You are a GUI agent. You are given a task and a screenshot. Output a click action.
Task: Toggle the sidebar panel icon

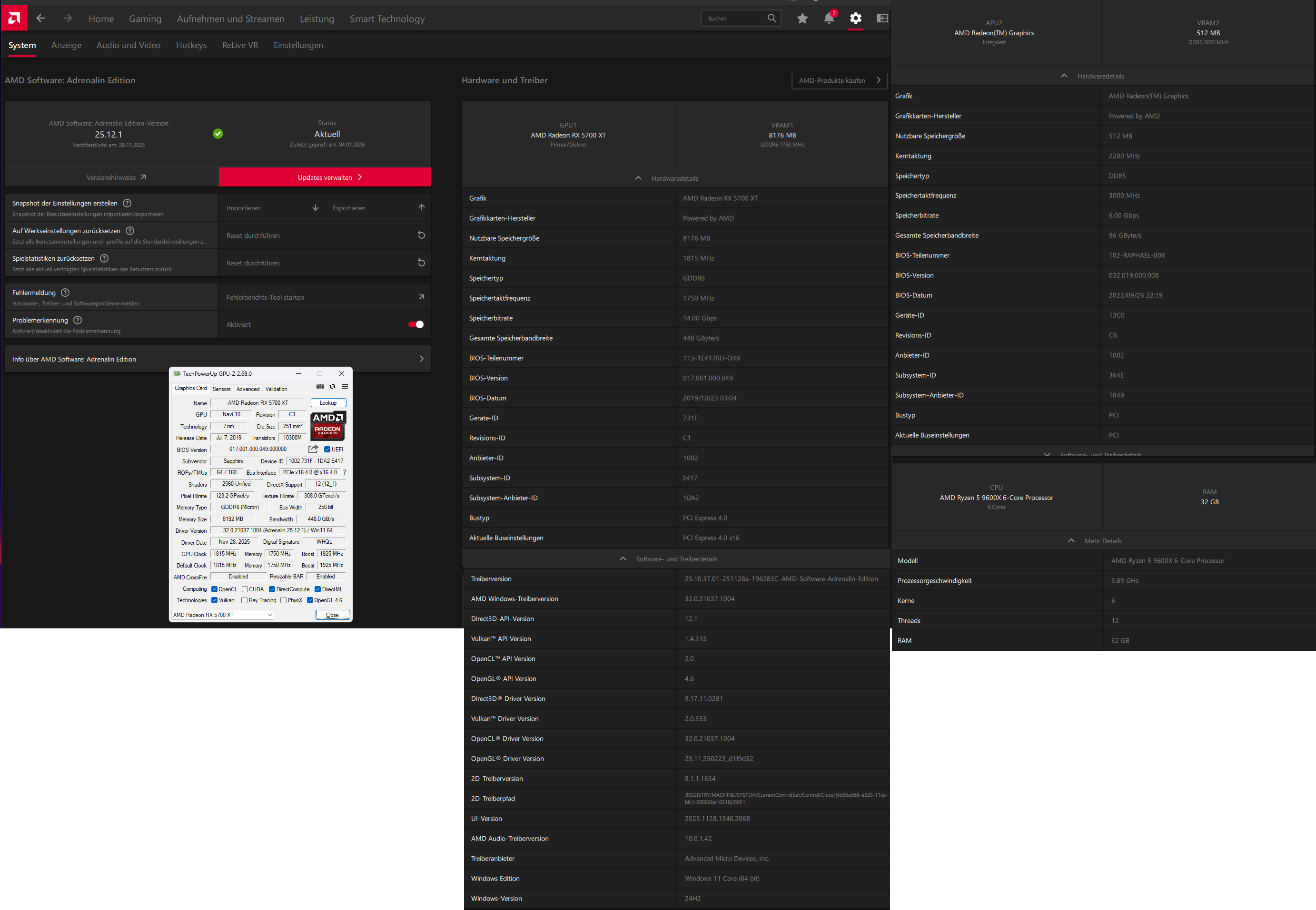click(882, 18)
